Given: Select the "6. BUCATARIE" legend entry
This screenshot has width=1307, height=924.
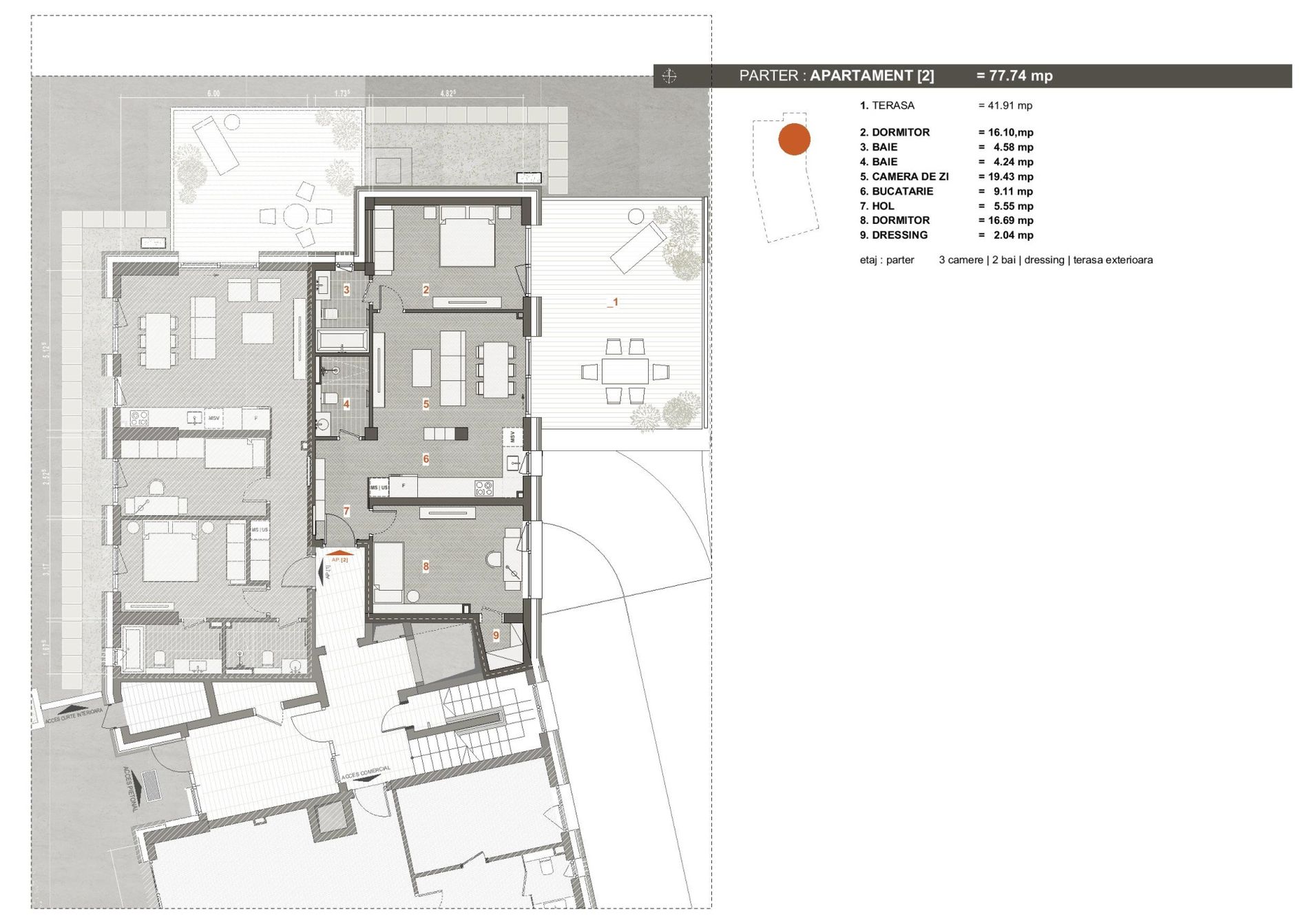Looking at the screenshot, I should coord(897,191).
